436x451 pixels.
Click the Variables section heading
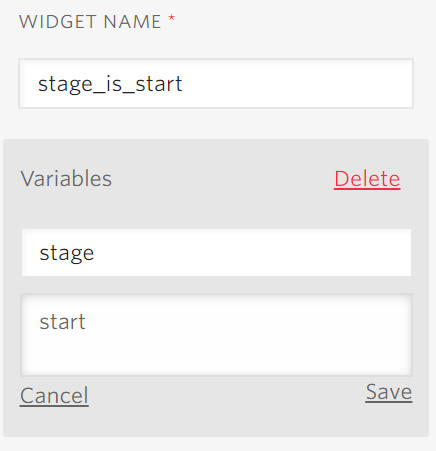coord(66,178)
